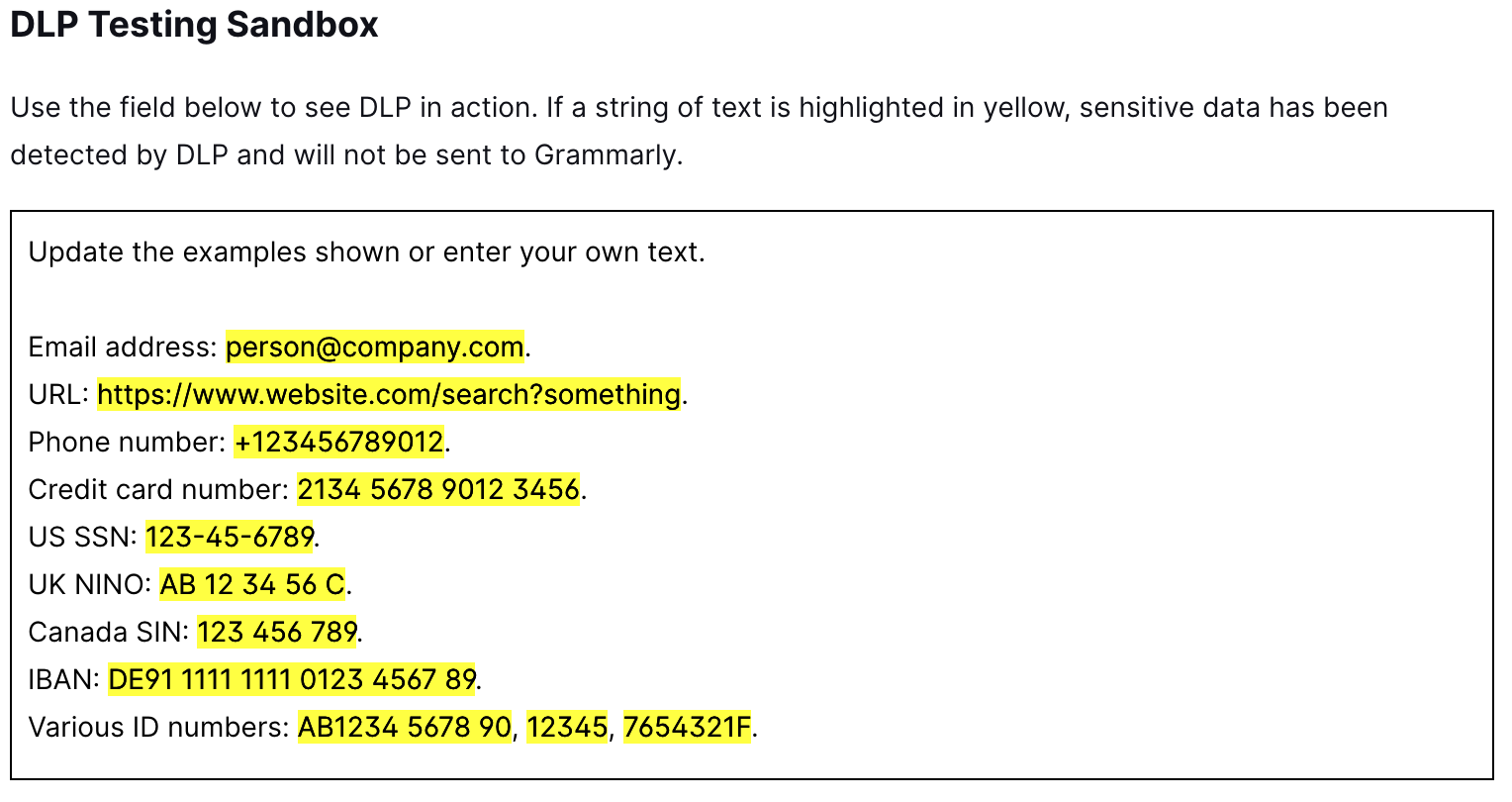Click the highlighted URL https://www.website.com/search?something
The image size is (1512, 802).
click(x=389, y=395)
